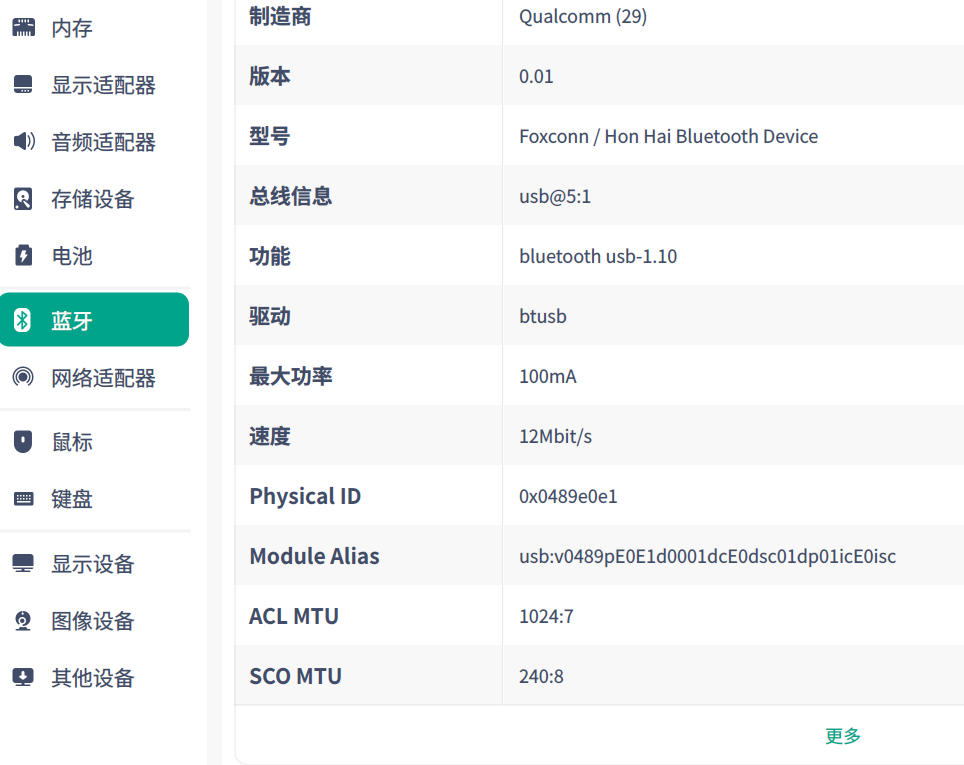Switch to the 存储设备 section
The width and height of the screenshot is (964, 765).
point(92,199)
